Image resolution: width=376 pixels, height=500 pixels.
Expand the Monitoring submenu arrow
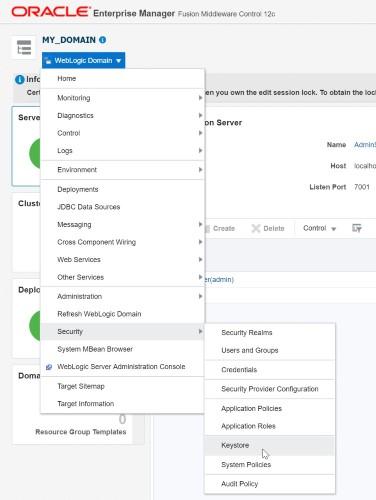coord(200,98)
